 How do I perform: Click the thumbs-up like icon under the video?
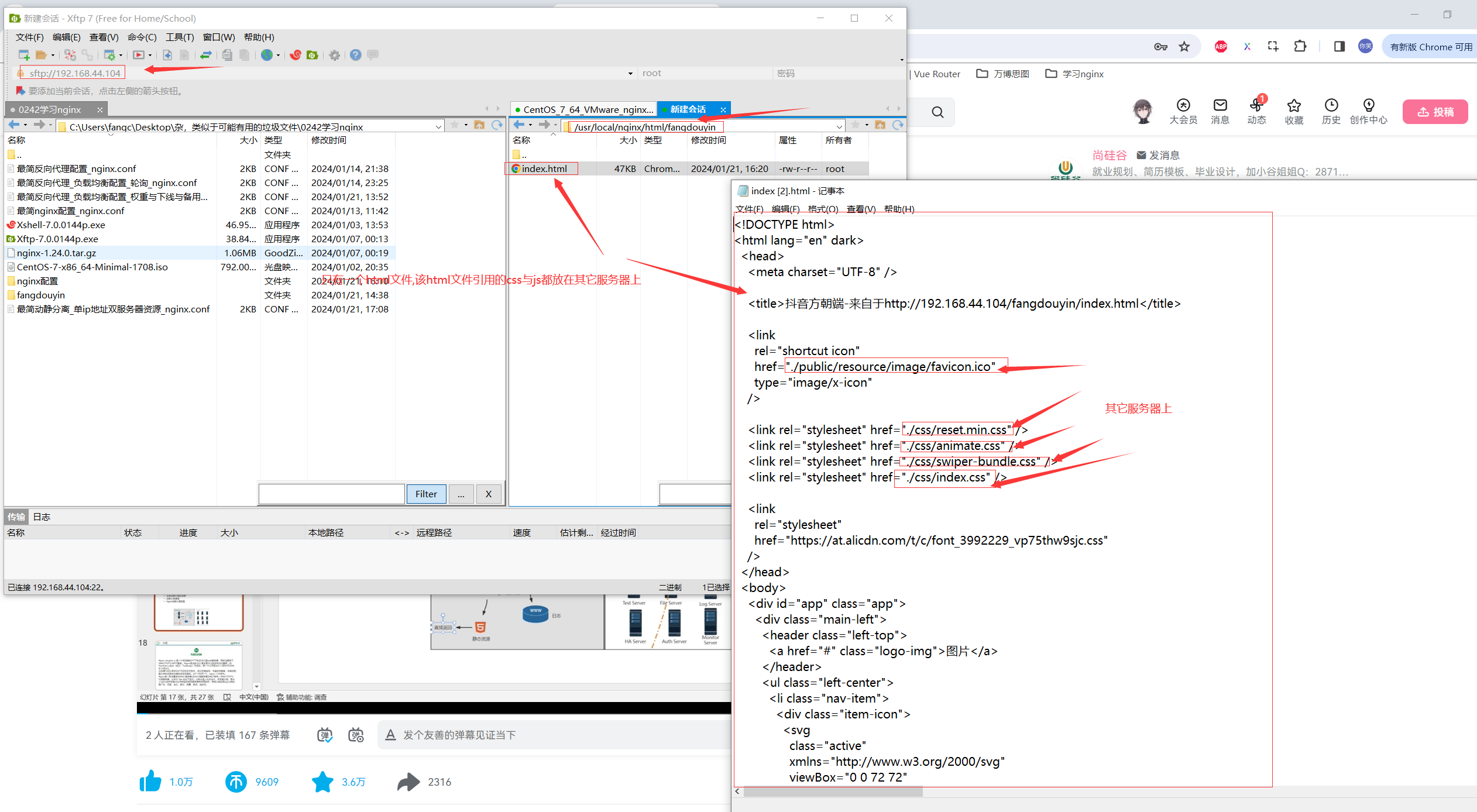(x=150, y=781)
